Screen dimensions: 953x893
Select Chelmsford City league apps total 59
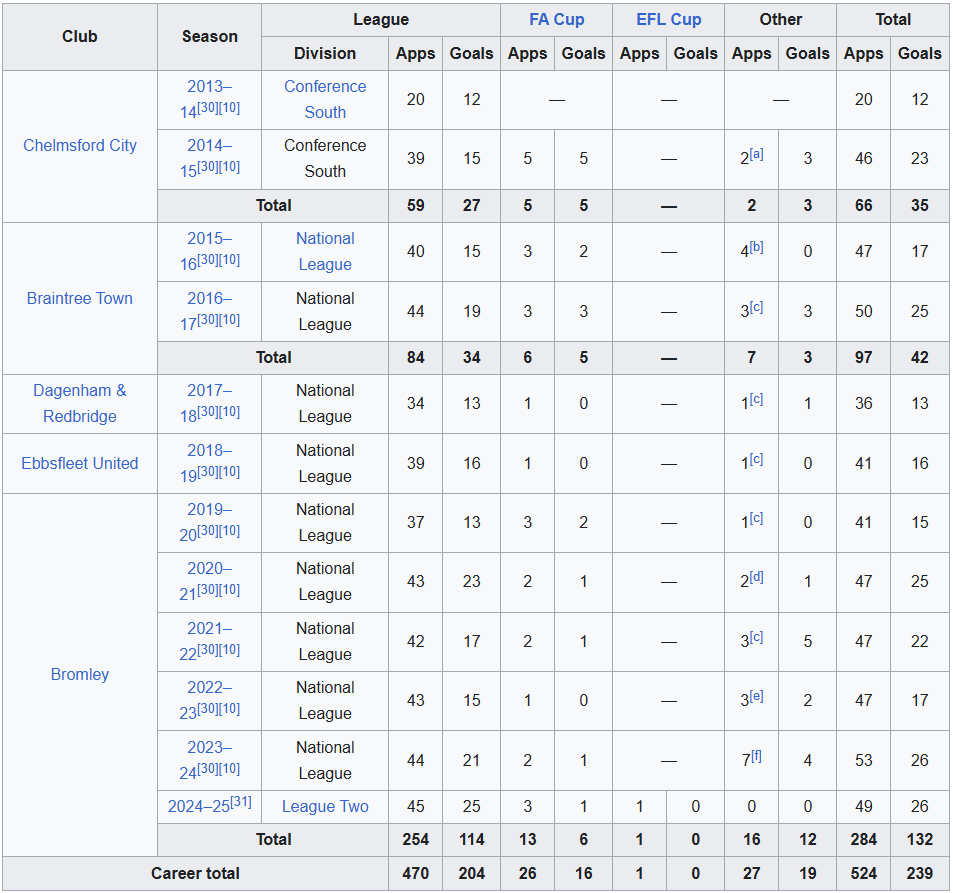[x=416, y=205]
